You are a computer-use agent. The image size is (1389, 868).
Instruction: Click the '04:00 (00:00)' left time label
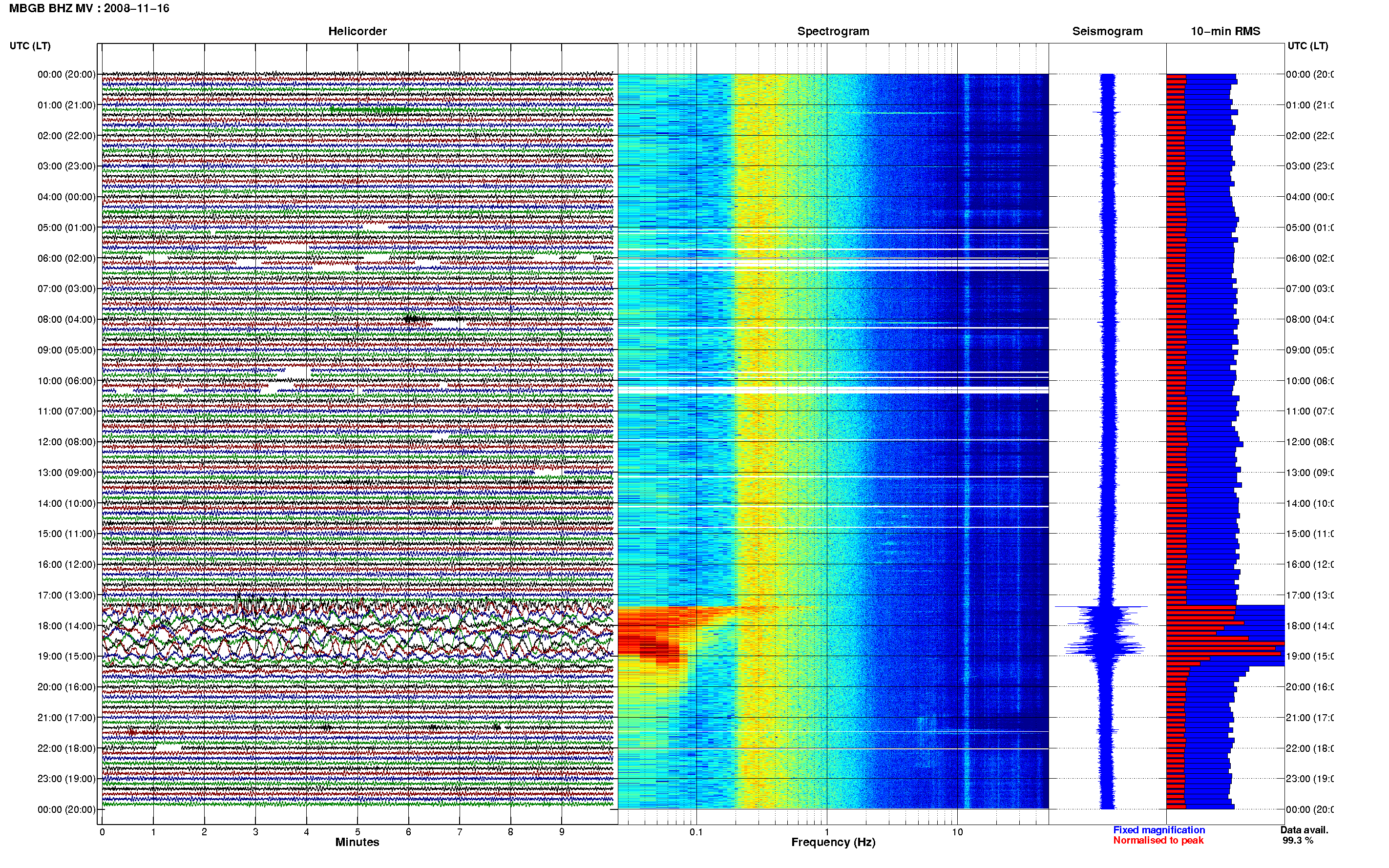pos(66,197)
